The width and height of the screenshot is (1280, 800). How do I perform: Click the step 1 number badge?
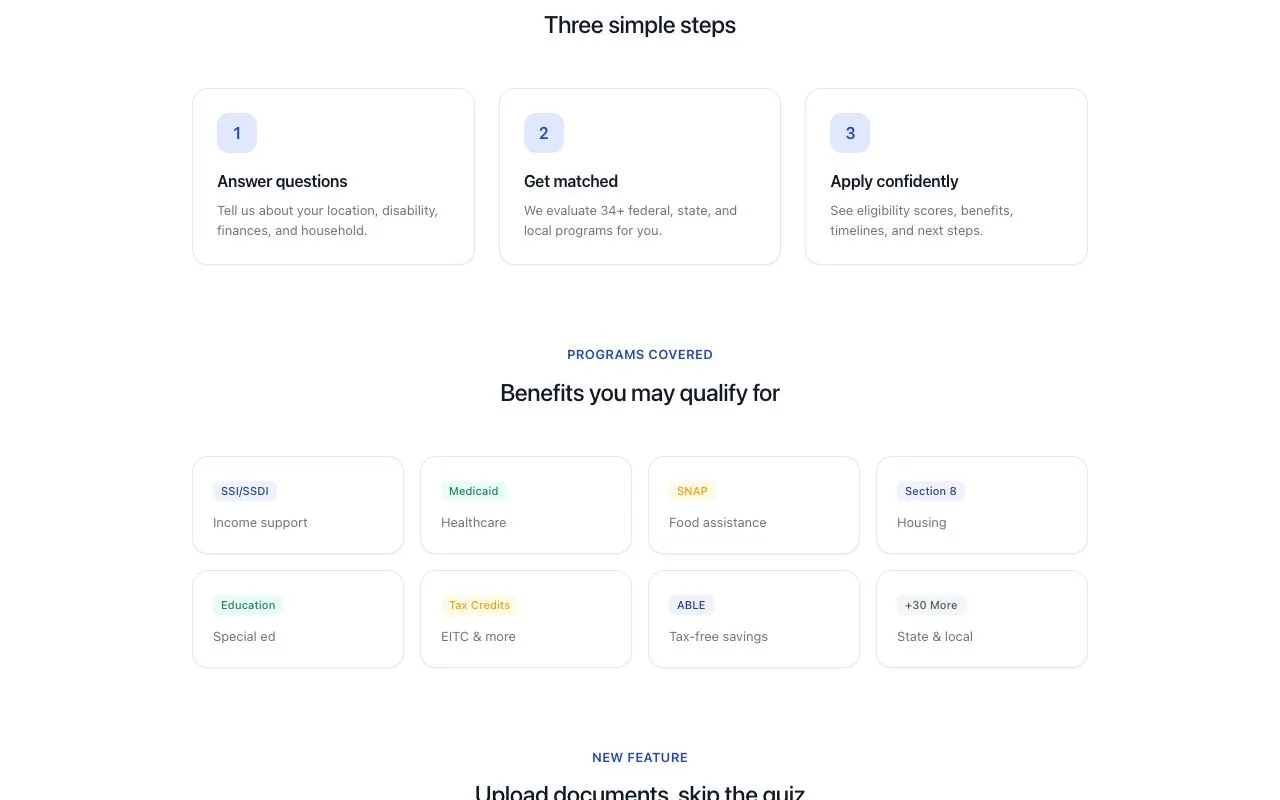pos(237,133)
